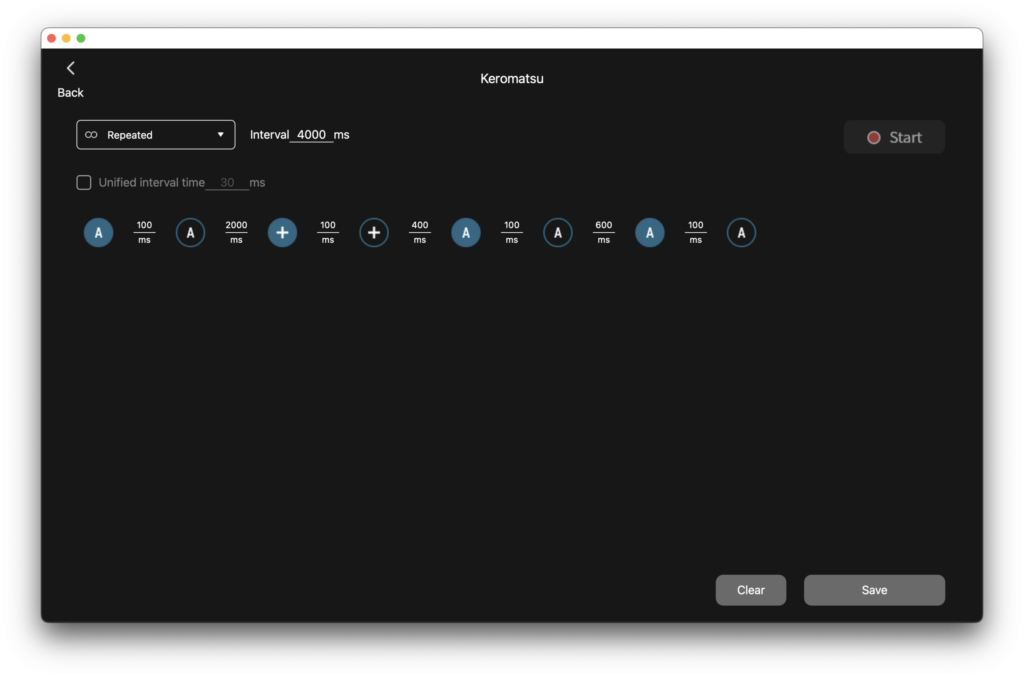Viewport: 1024px width, 677px height.
Task: Select the filled plus key-press icon
Action: coord(282,233)
